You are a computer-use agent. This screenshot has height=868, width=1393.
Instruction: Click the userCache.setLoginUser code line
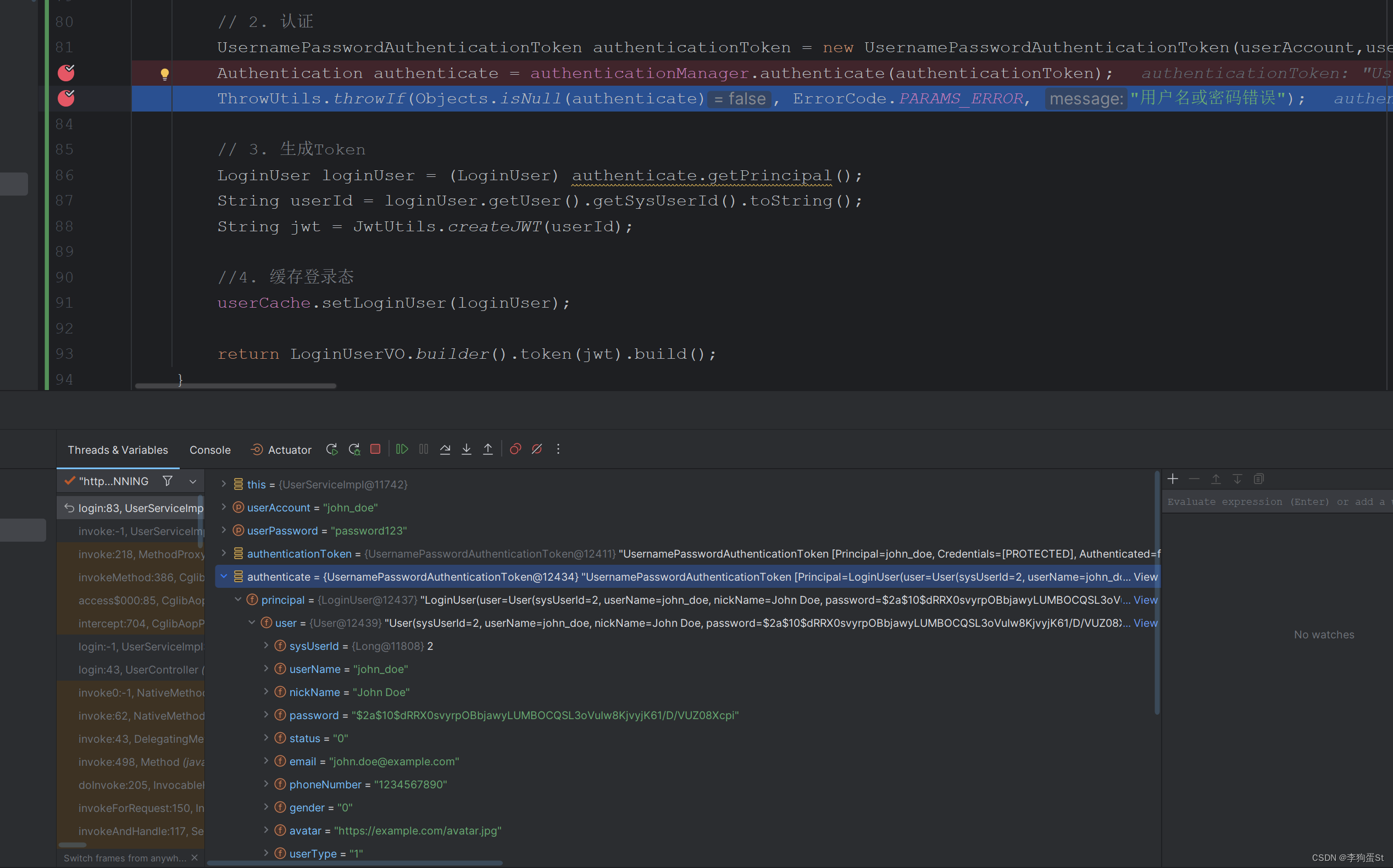[393, 303]
